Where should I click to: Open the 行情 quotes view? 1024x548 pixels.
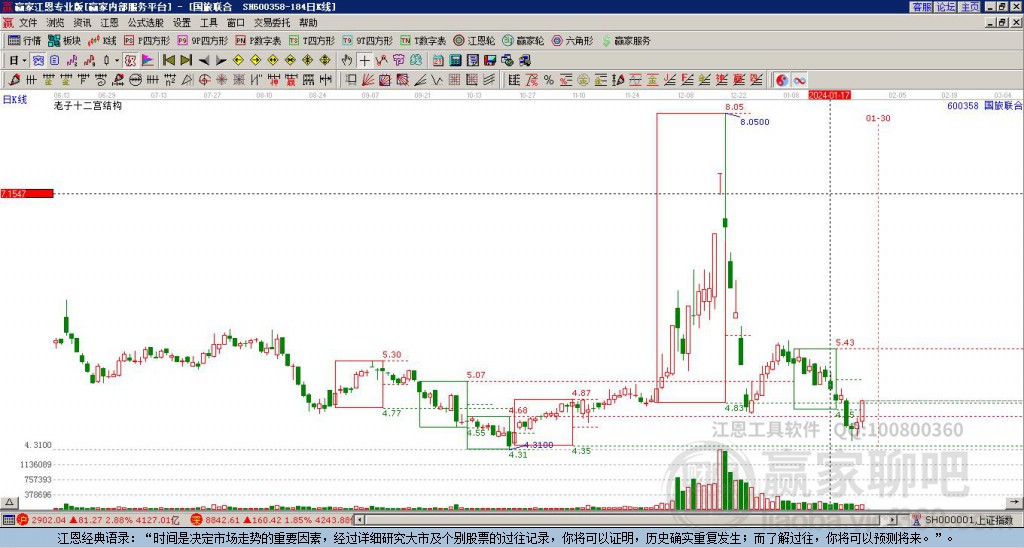pyautogui.click(x=25, y=40)
